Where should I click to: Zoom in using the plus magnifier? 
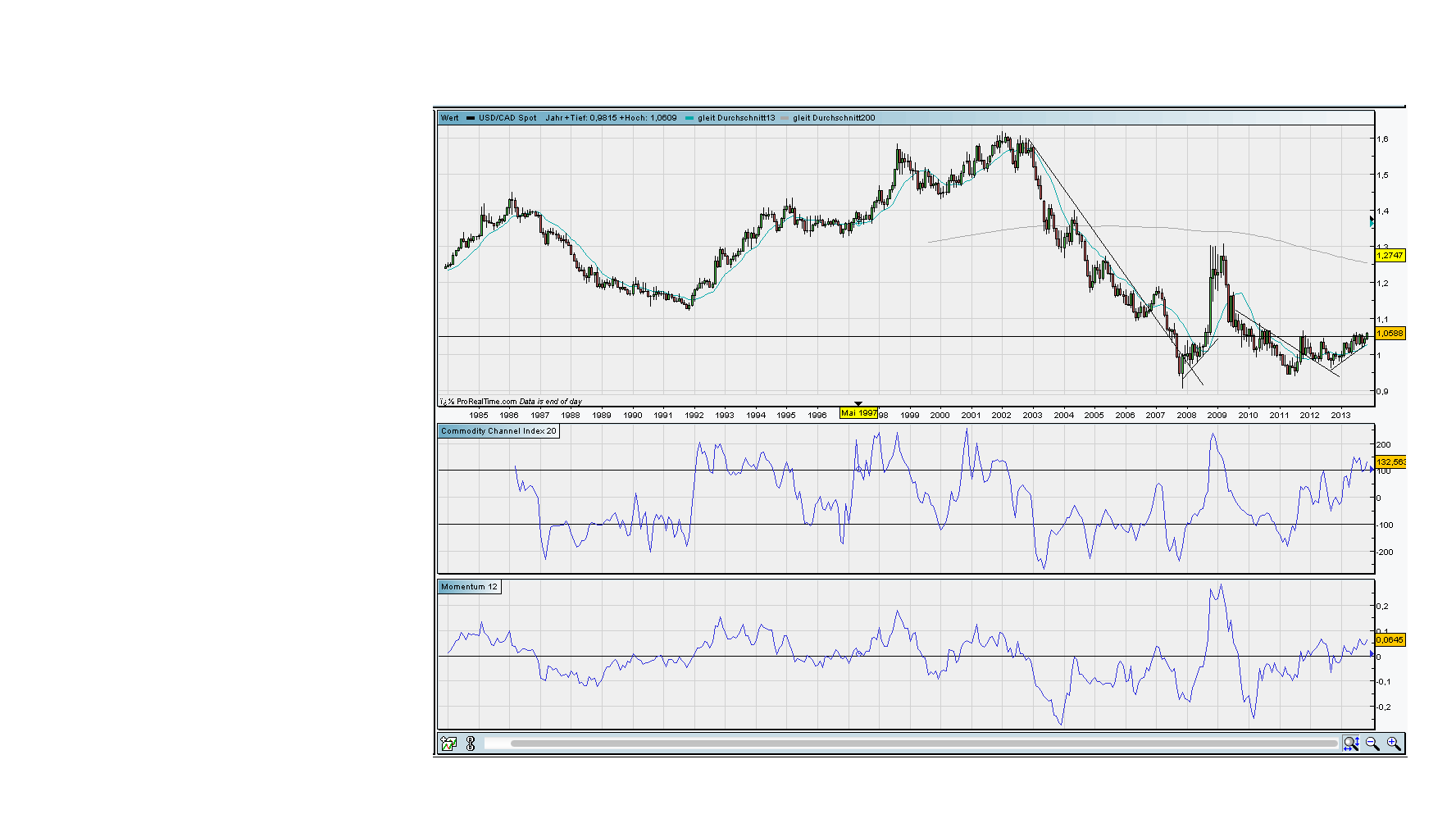(x=1394, y=743)
